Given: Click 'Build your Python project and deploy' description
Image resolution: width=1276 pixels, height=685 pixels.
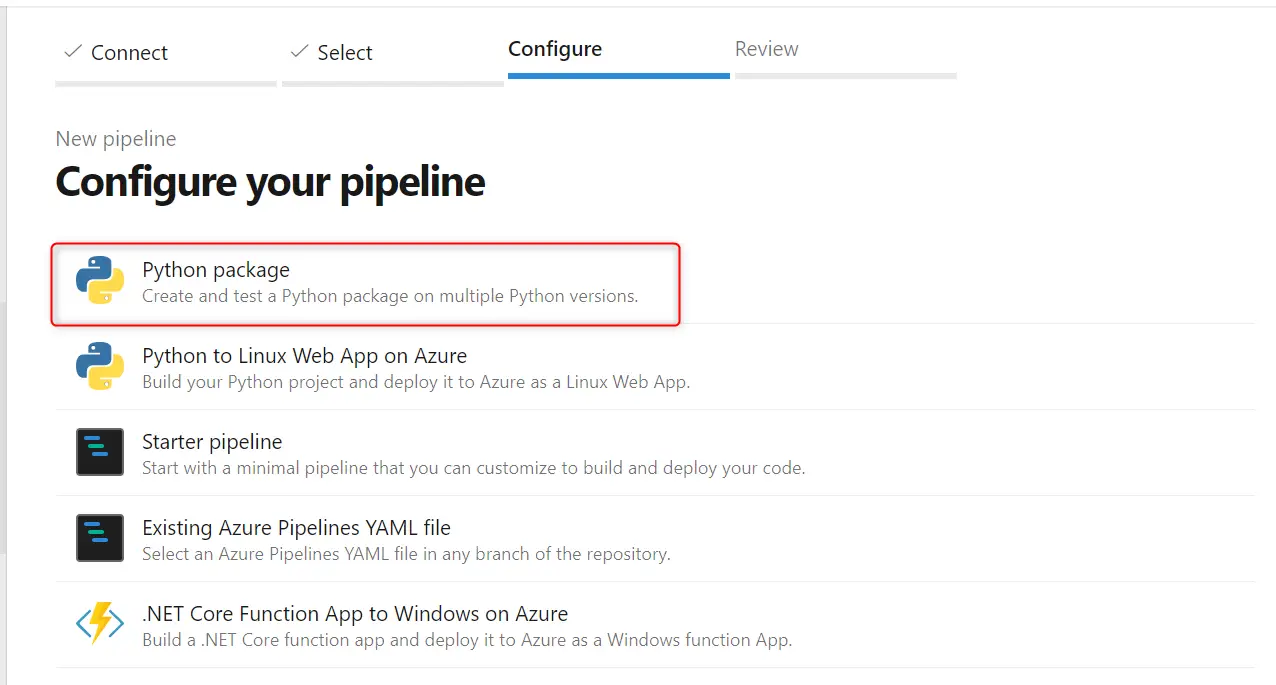Looking at the screenshot, I should tap(416, 382).
